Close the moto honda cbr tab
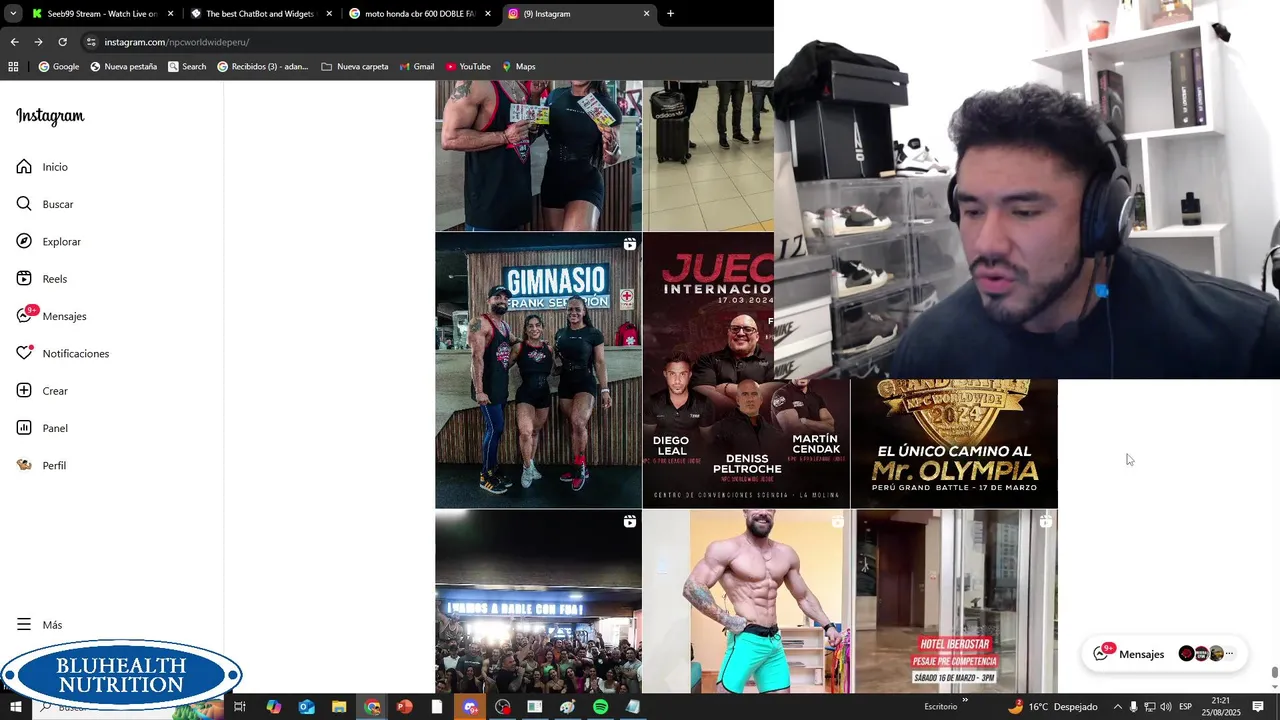The height and width of the screenshot is (720, 1280). tap(488, 14)
